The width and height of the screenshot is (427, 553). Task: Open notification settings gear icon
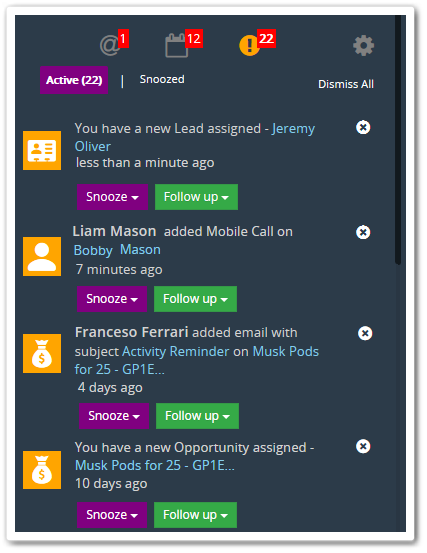click(364, 45)
